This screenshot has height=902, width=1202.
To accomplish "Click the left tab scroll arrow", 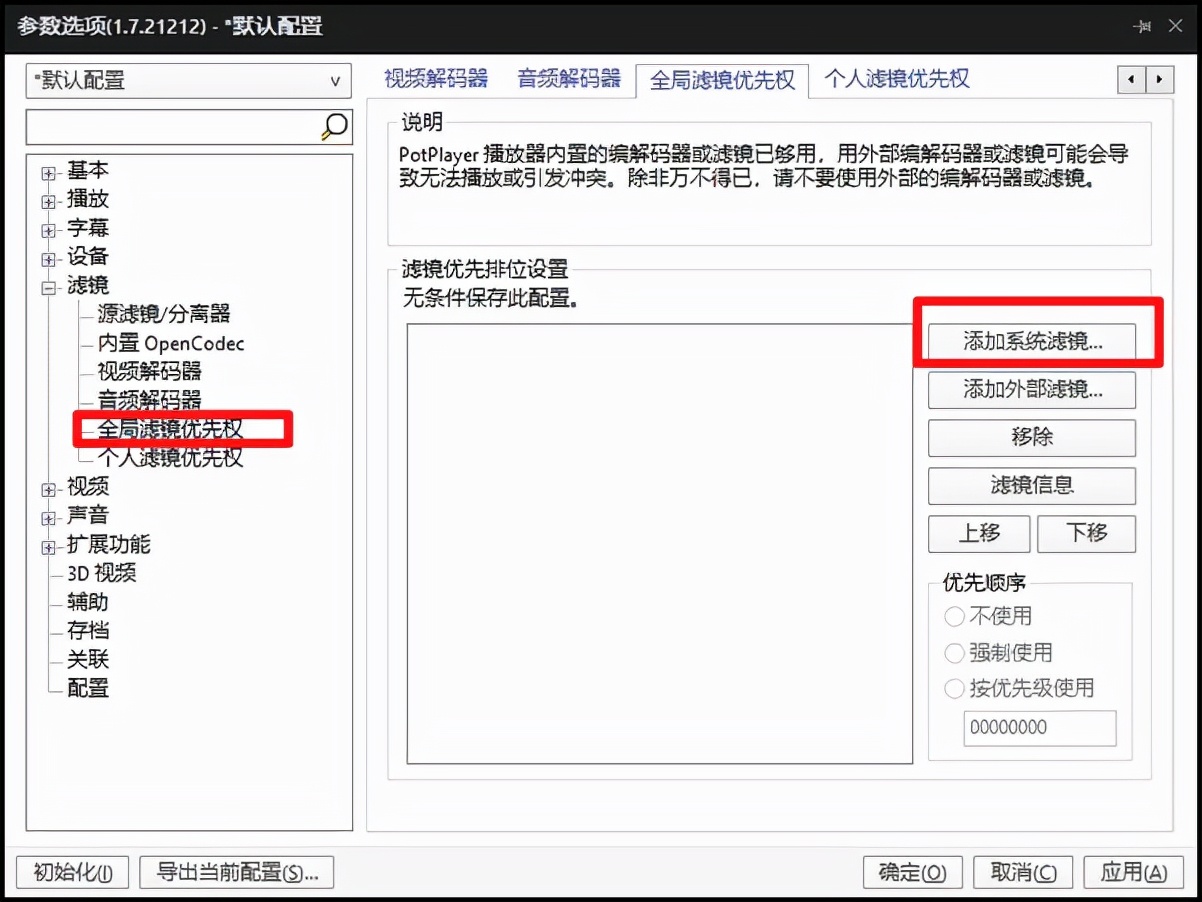I will point(1131,79).
